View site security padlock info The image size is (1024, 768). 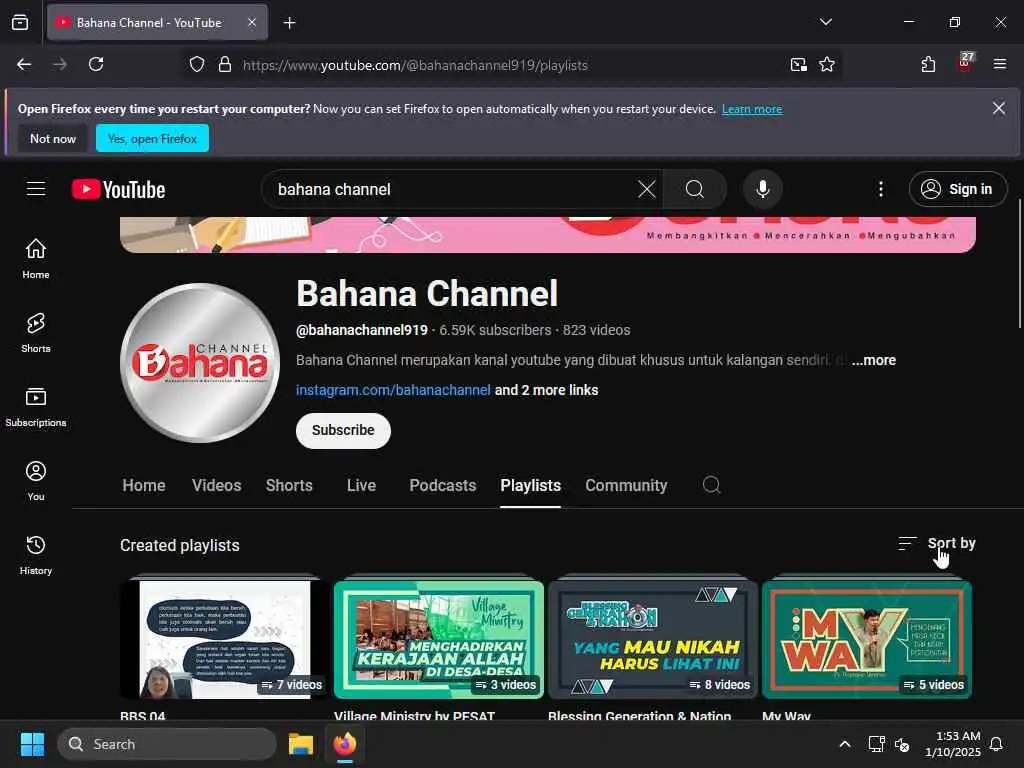[x=225, y=65]
